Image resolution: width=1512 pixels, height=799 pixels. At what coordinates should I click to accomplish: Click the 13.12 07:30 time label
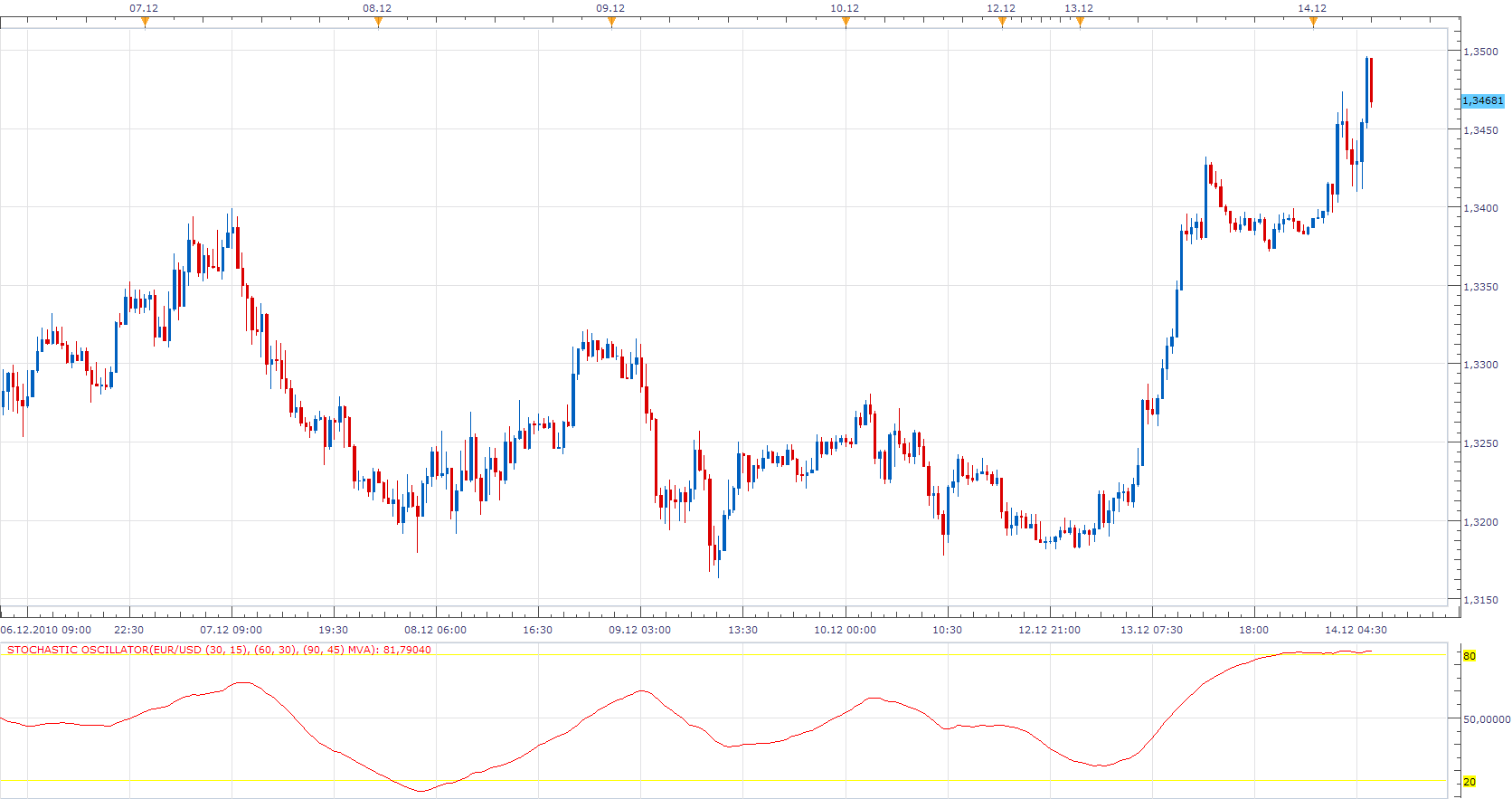tap(1152, 630)
